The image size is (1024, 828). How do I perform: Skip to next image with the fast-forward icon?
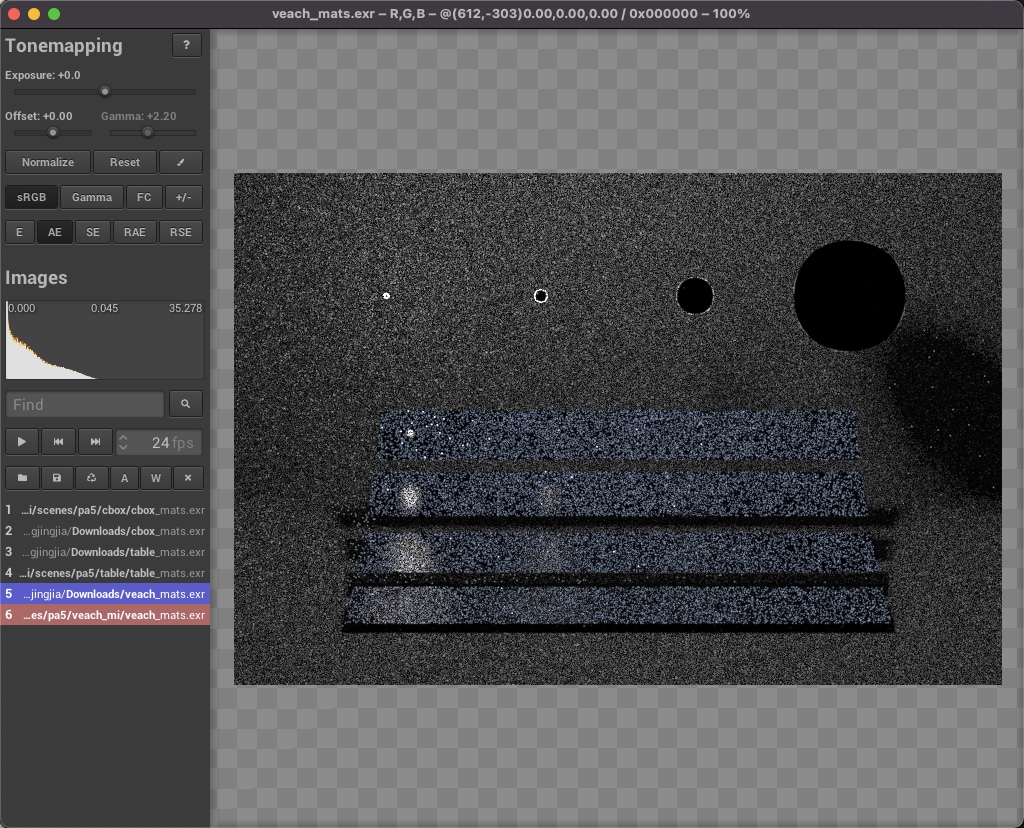tap(95, 442)
